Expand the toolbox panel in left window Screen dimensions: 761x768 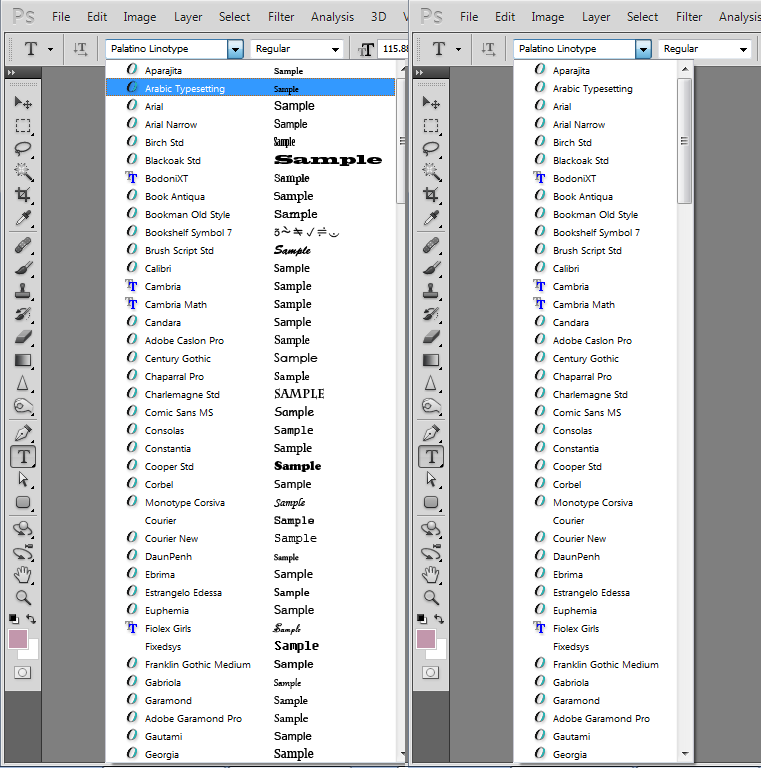[x=12, y=72]
